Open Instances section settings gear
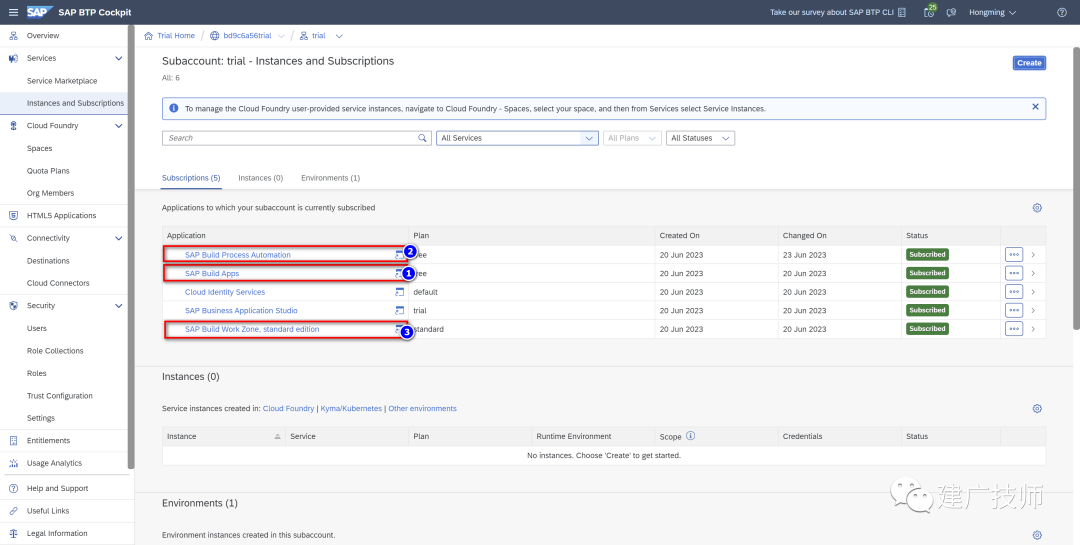Image resolution: width=1080 pixels, height=545 pixels. pos(1037,409)
